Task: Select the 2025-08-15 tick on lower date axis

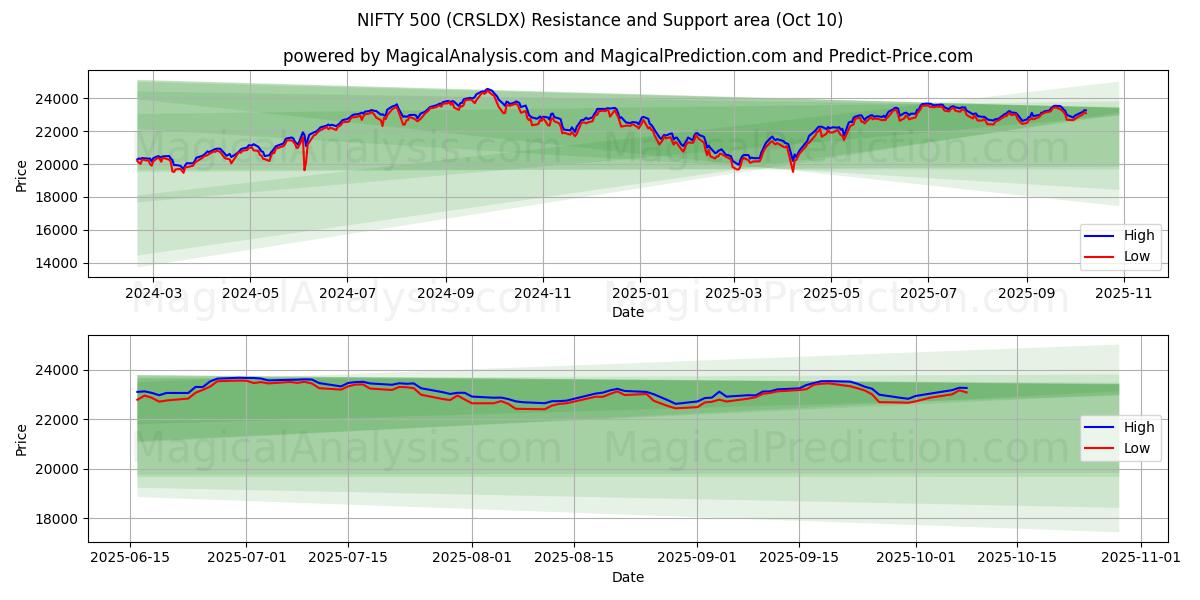Action: click(x=574, y=558)
